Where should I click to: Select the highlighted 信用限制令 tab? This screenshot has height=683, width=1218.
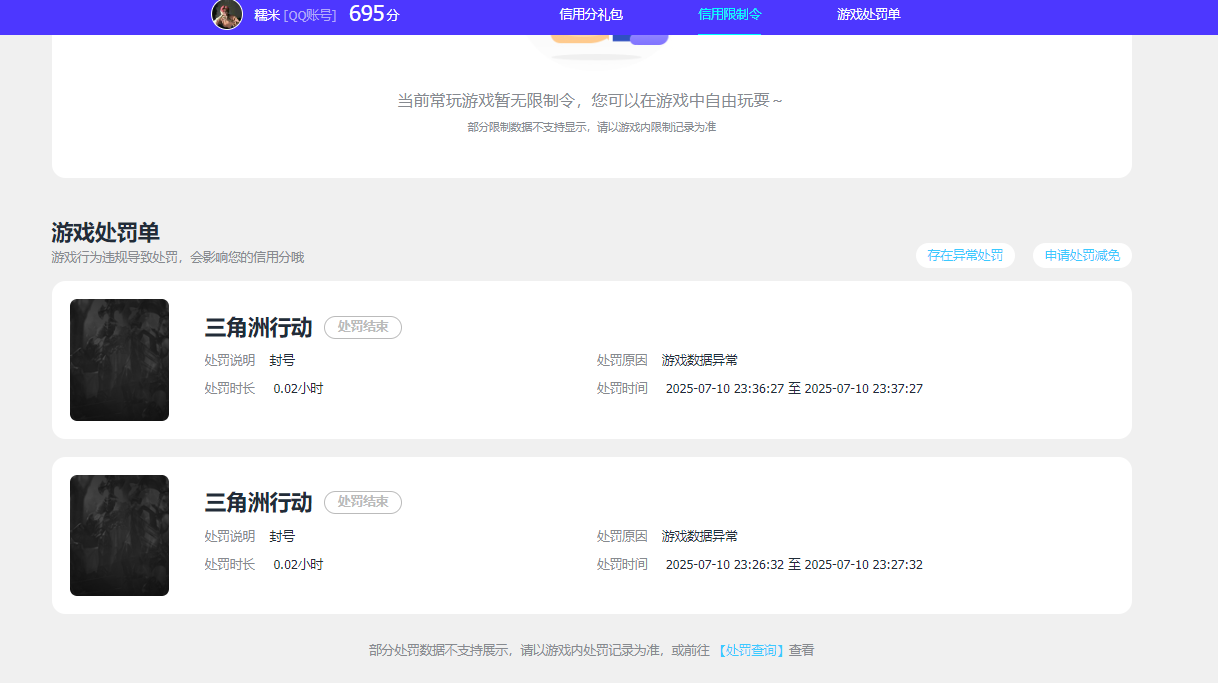point(729,16)
